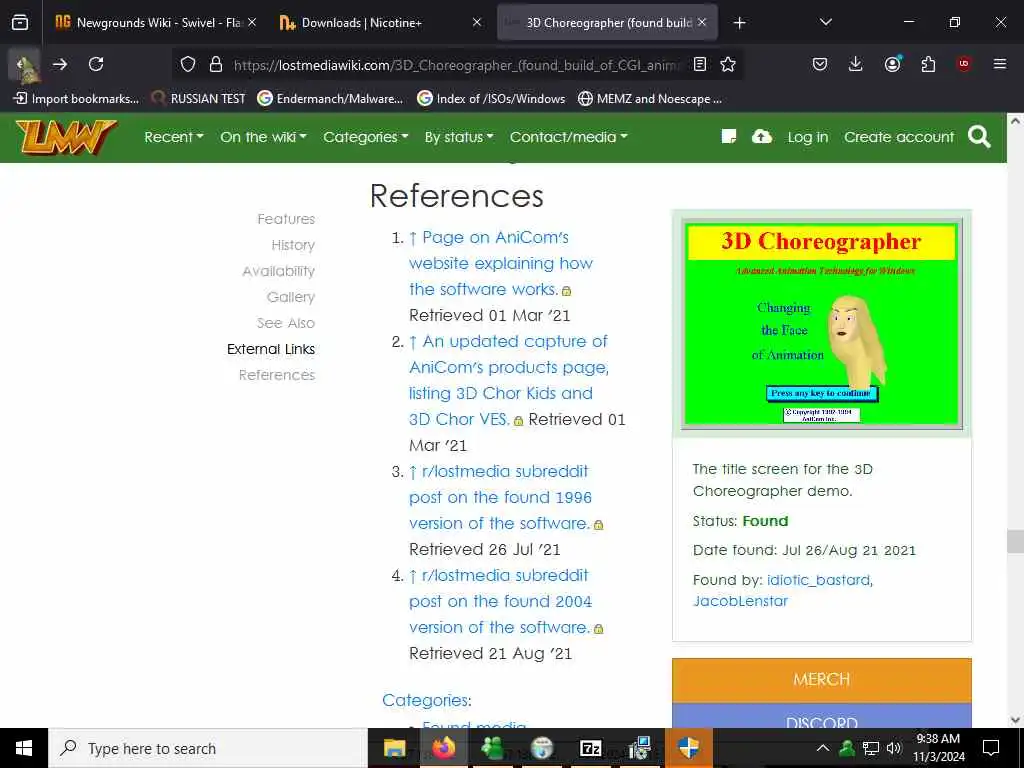The height and width of the screenshot is (768, 1024).
Task: Open the list all tabs dropdown arrow
Action: (x=825, y=23)
